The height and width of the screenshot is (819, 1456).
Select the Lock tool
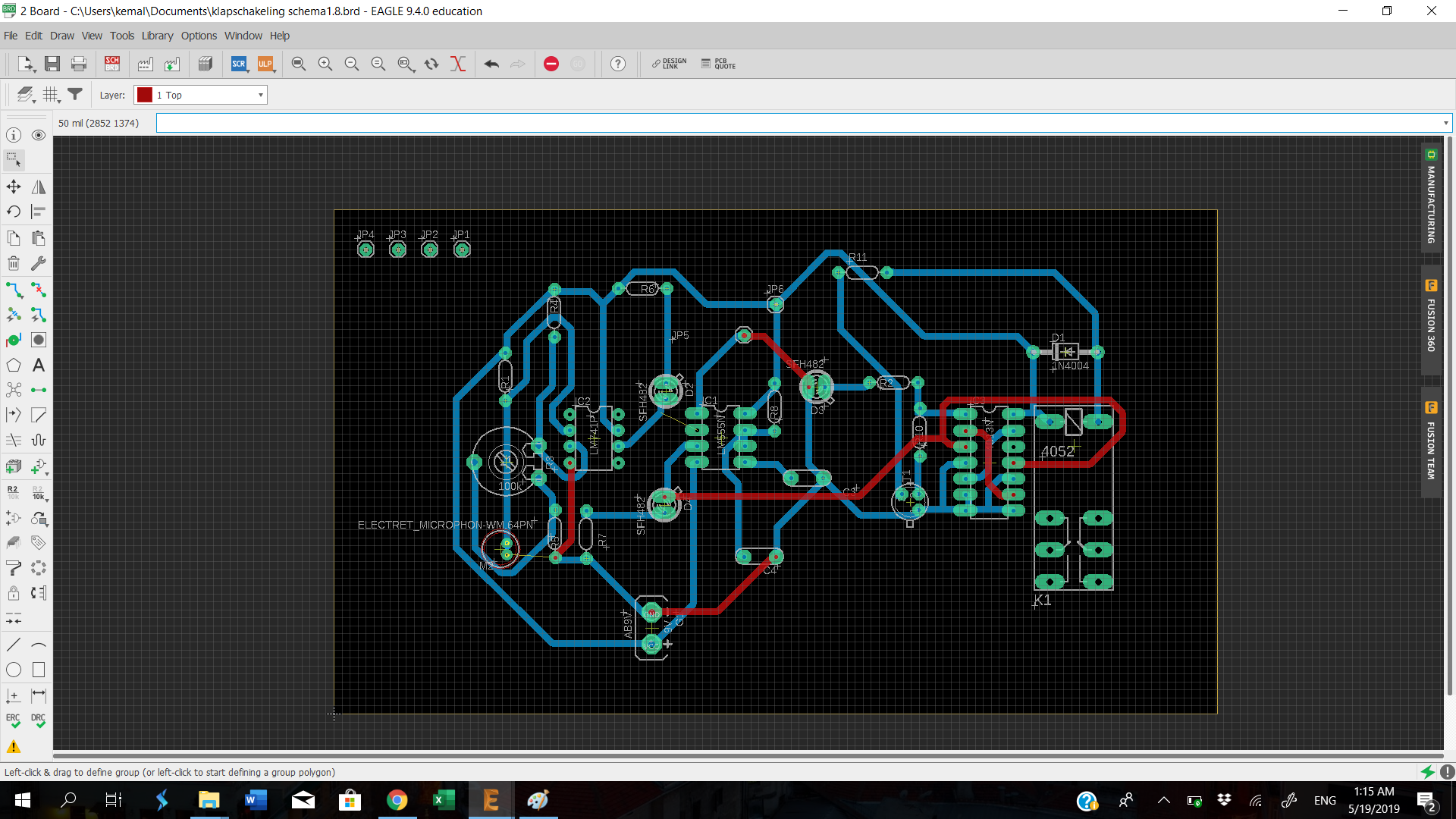coord(14,593)
